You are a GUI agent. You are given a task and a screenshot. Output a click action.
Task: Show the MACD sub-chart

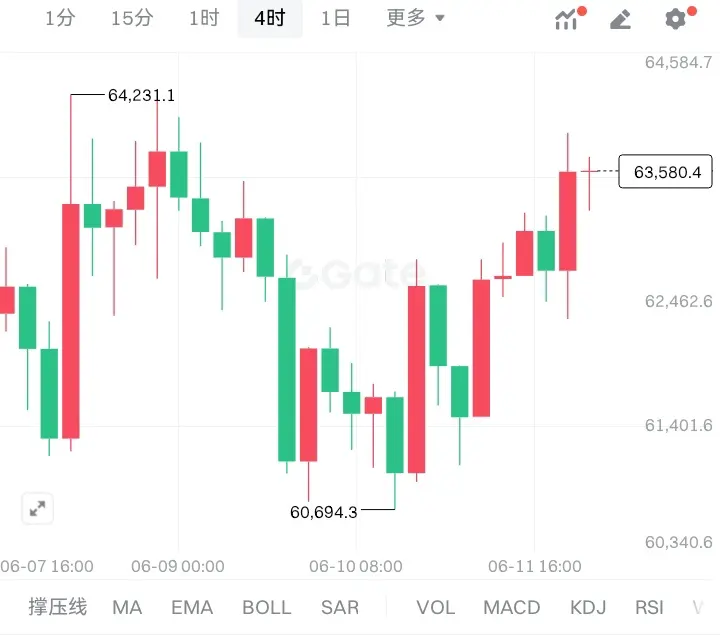(x=512, y=608)
